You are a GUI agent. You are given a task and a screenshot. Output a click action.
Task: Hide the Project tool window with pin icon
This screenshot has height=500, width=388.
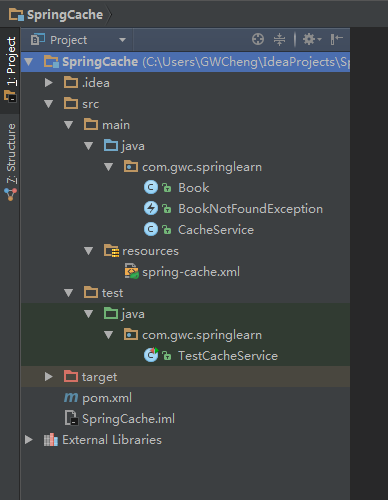click(336, 39)
